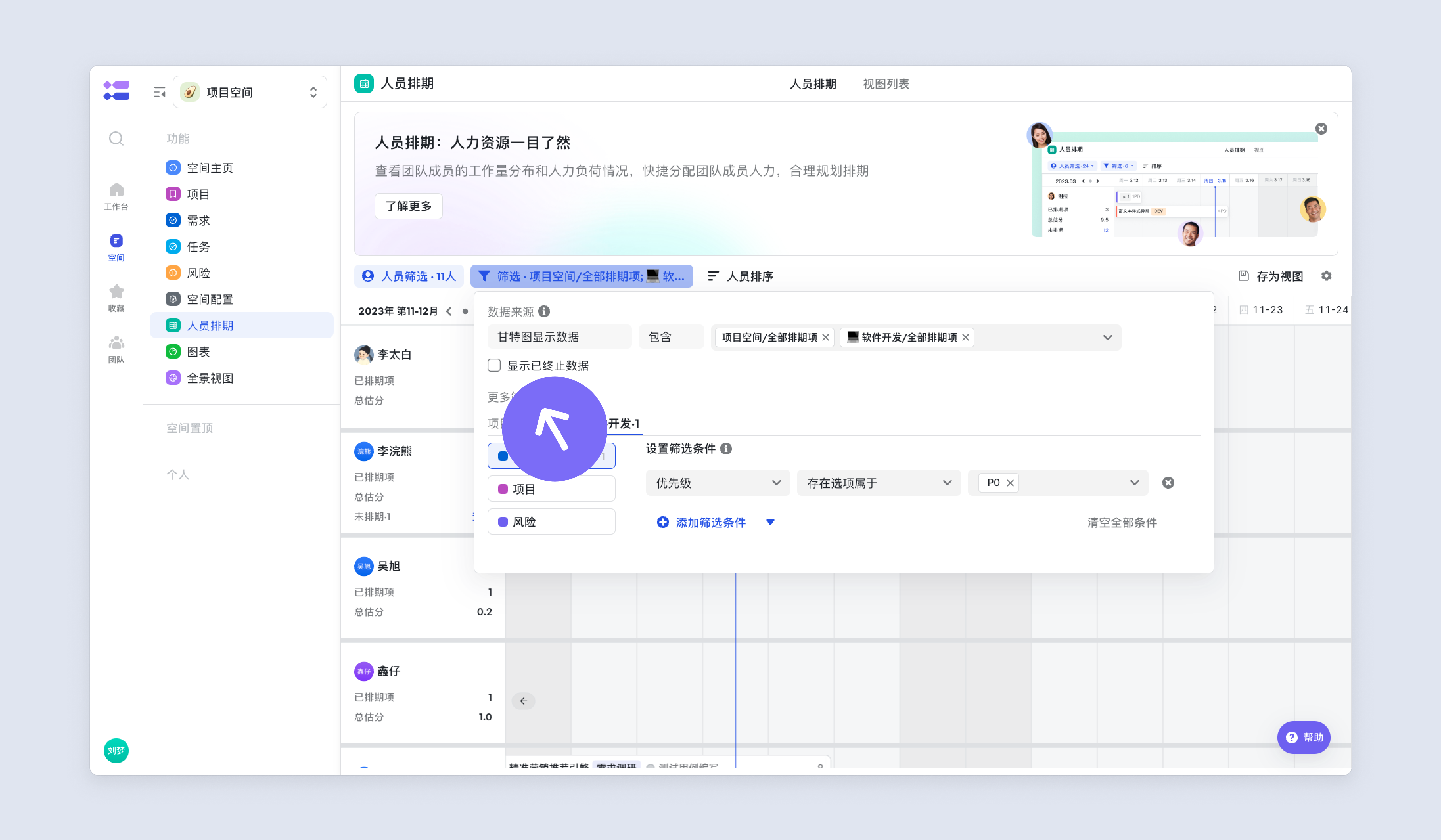
Task: Open the 项目空间 space switcher dropdown
Action: coord(250,92)
